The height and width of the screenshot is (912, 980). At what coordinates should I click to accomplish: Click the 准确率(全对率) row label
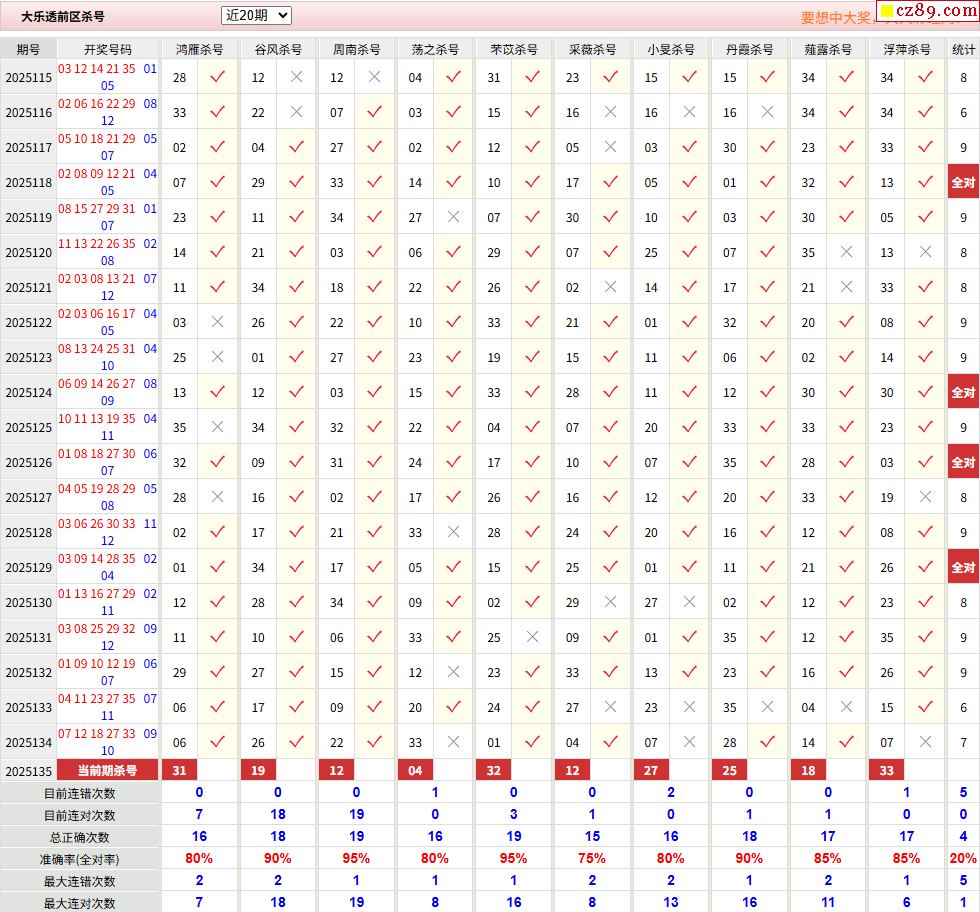[79, 859]
